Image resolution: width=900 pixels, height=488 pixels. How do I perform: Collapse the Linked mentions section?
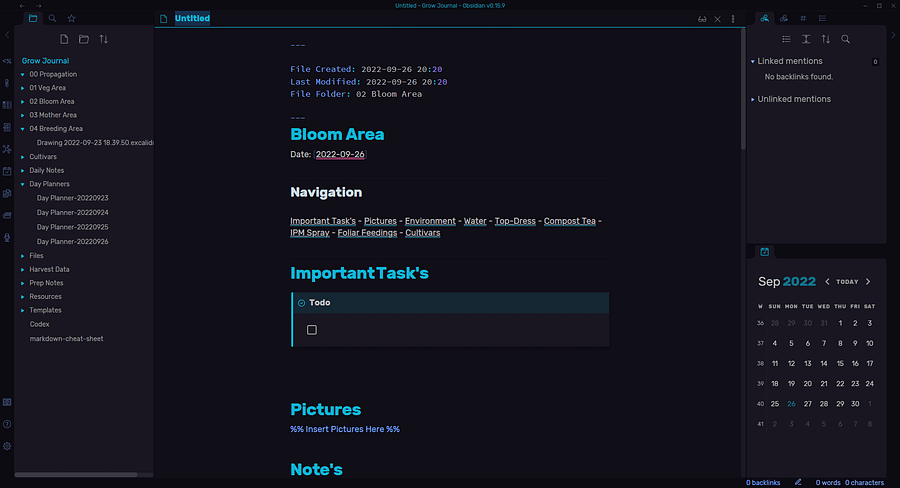[752, 61]
